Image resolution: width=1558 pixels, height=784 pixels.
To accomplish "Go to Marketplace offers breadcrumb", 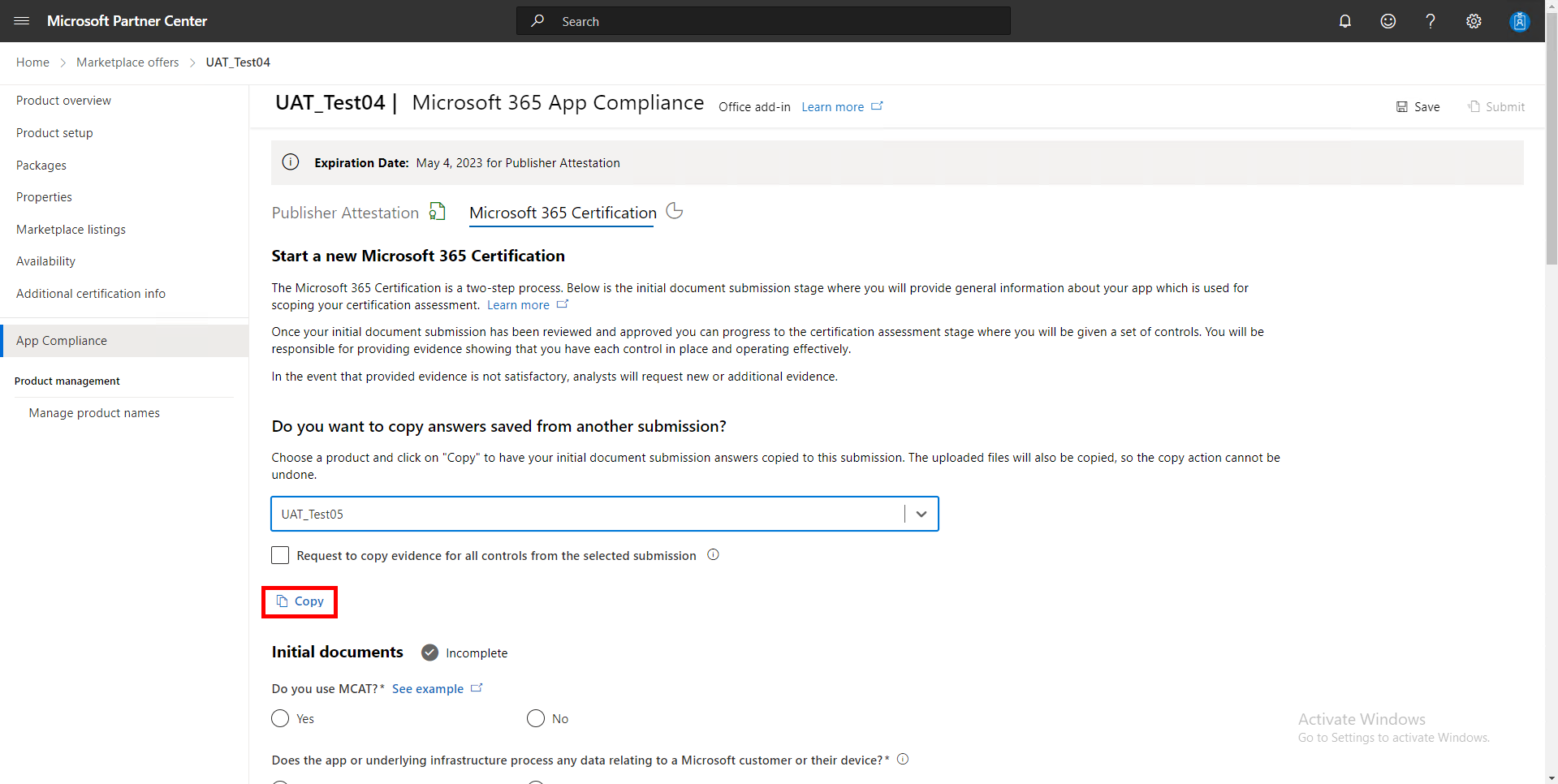I will click(x=127, y=62).
